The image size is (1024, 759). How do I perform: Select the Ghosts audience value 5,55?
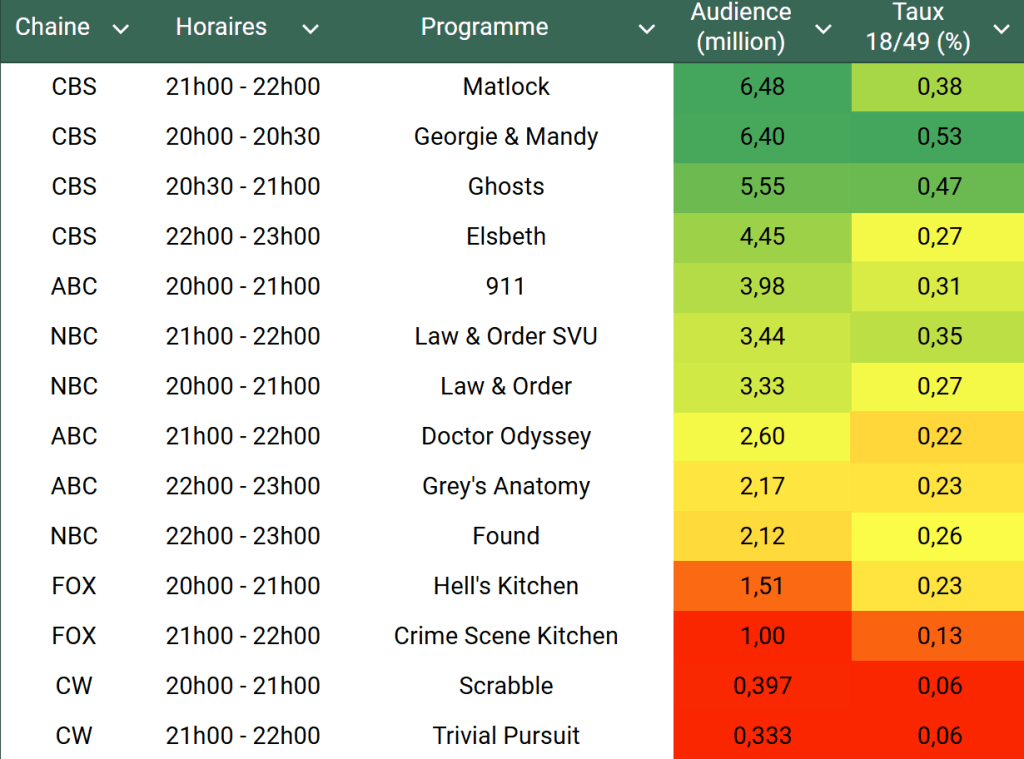(762, 187)
